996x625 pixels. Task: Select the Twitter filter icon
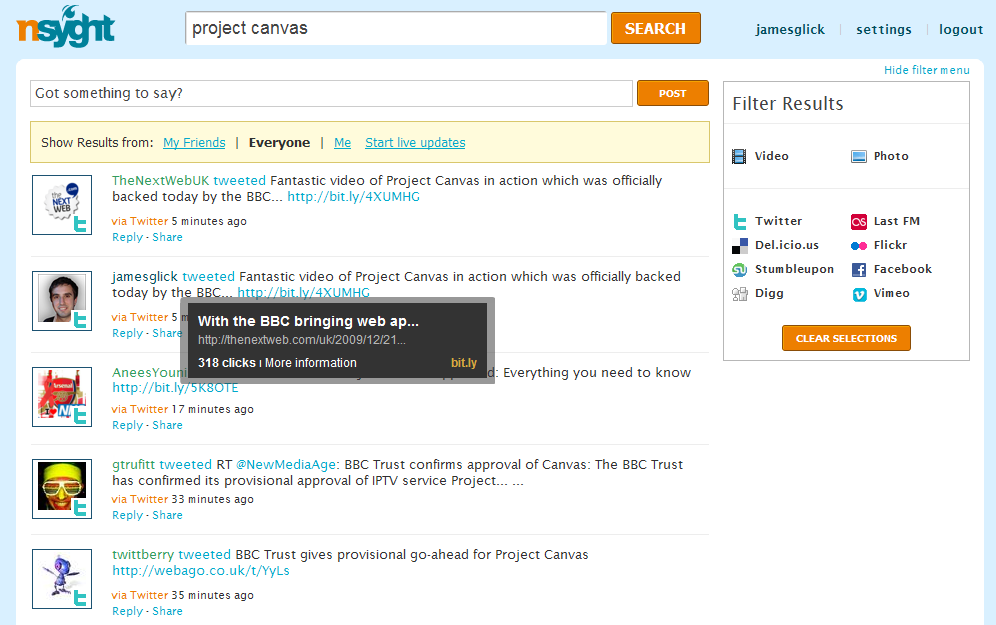tap(739, 222)
